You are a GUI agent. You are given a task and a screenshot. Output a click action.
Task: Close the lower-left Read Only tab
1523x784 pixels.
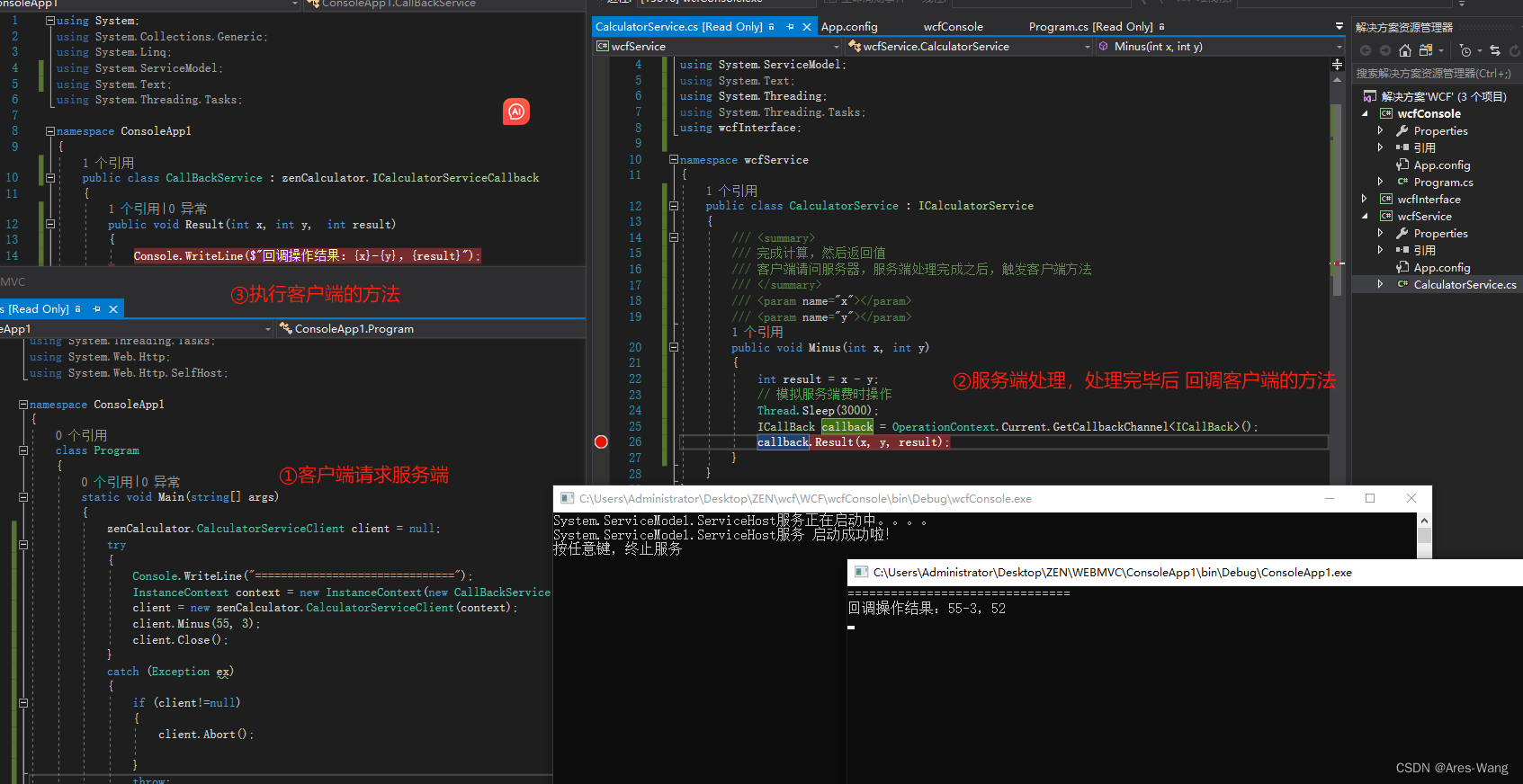coord(113,309)
